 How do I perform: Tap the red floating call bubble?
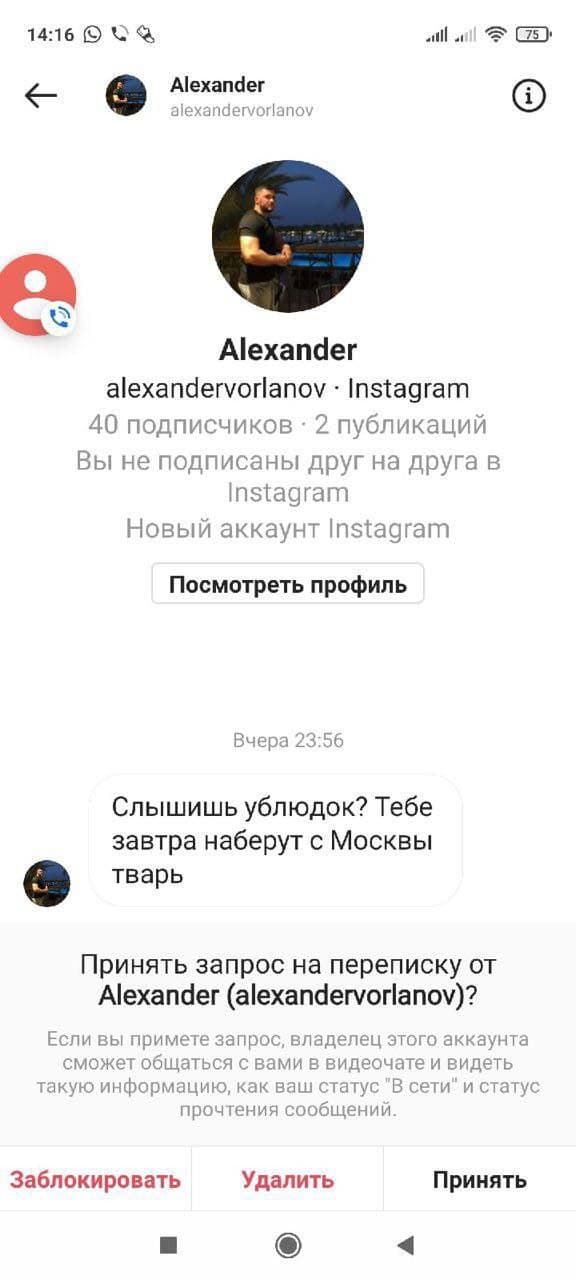[37, 295]
